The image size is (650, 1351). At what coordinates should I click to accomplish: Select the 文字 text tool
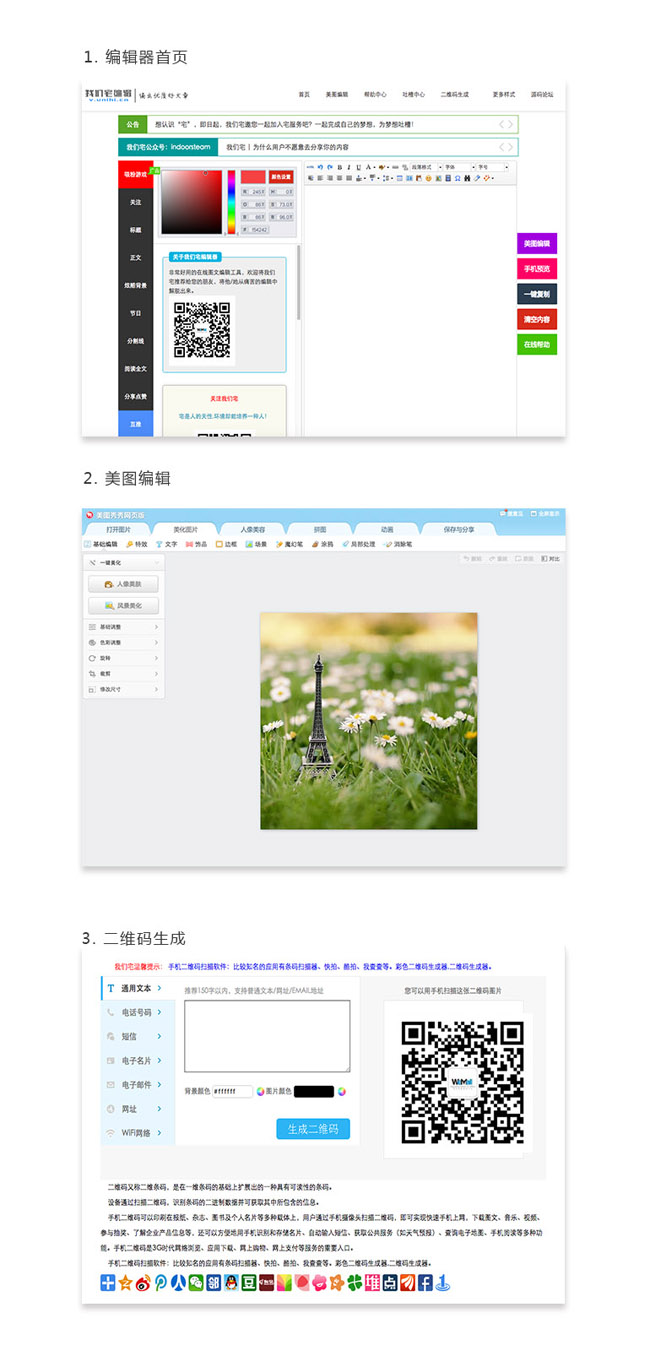pyautogui.click(x=167, y=544)
